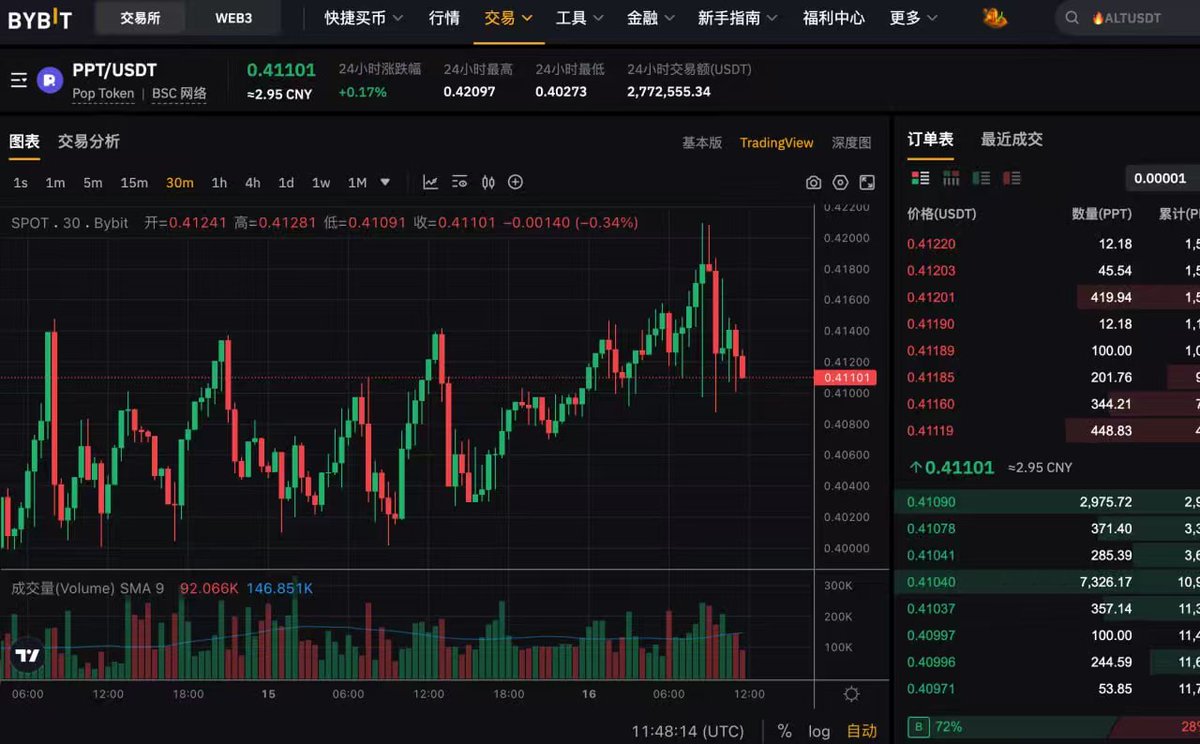Screen dimensions: 1200x744
Task: Open 金融 dropdown menu
Action: (x=651, y=18)
